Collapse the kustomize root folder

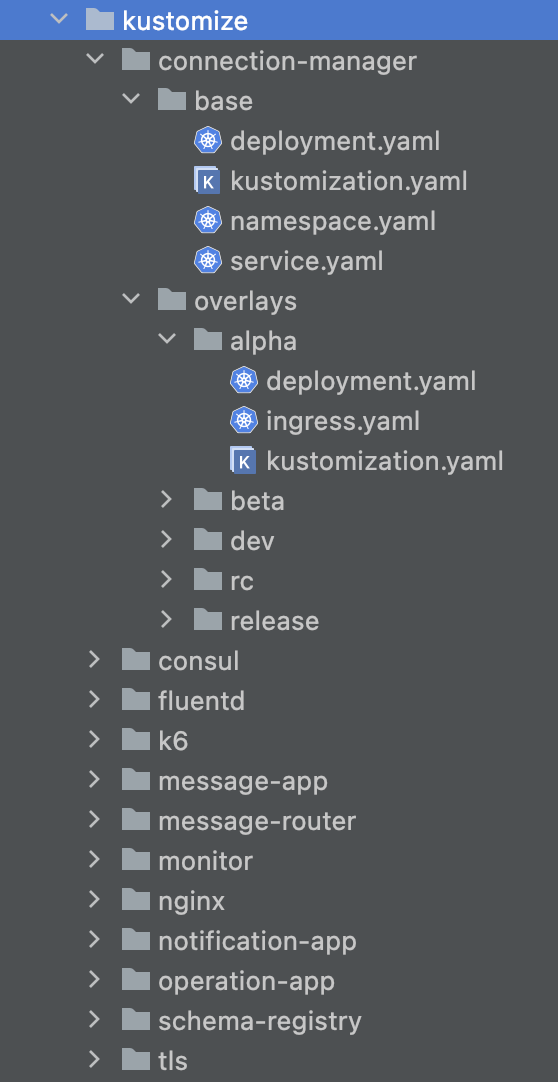59,19
